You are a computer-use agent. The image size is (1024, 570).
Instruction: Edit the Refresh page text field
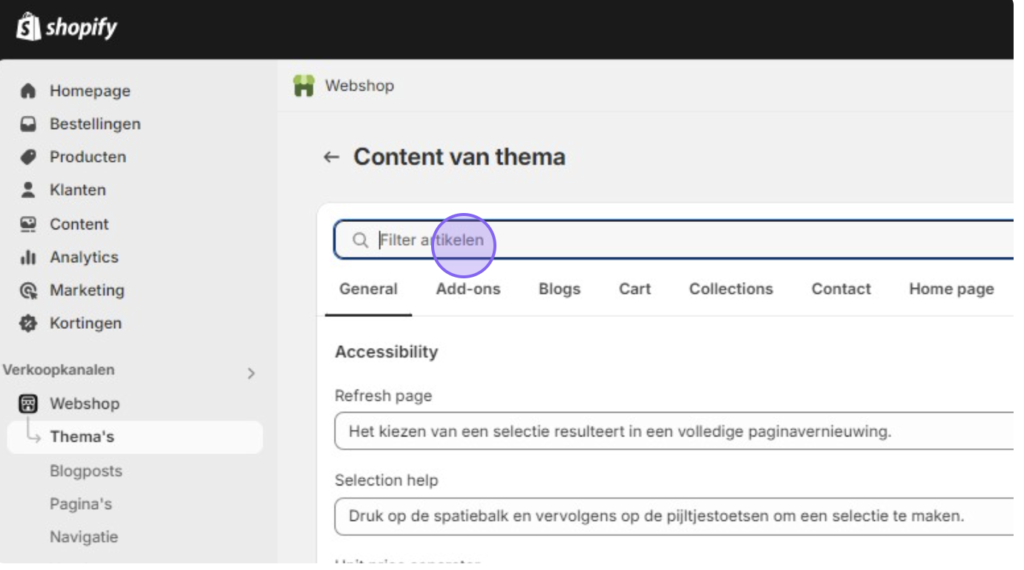point(674,431)
